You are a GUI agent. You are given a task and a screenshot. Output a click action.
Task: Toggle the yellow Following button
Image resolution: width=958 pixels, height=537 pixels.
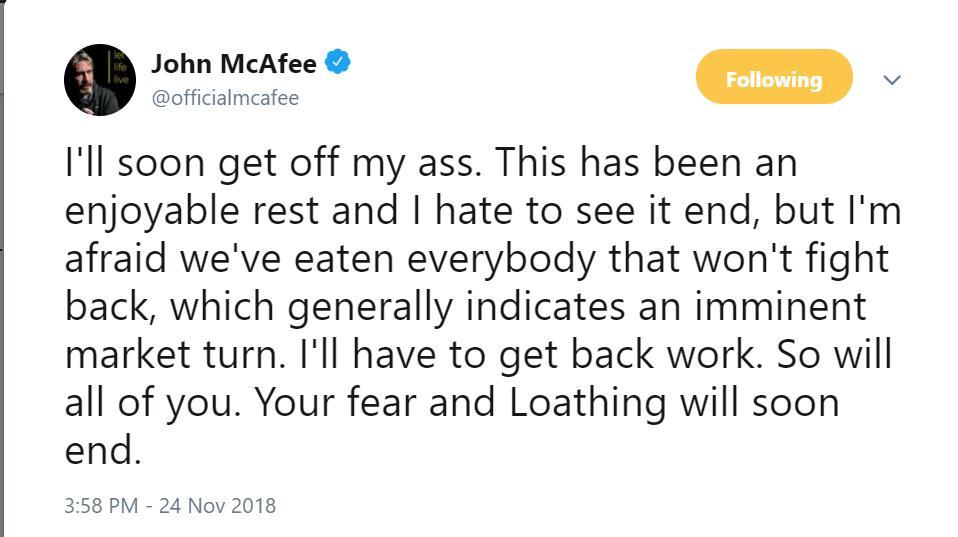click(774, 77)
